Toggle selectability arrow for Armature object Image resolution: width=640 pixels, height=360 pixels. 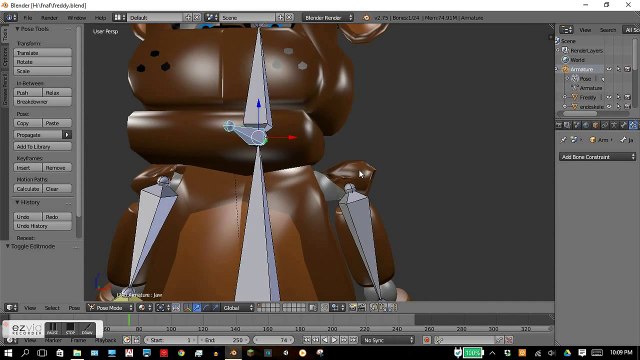(x=618, y=69)
